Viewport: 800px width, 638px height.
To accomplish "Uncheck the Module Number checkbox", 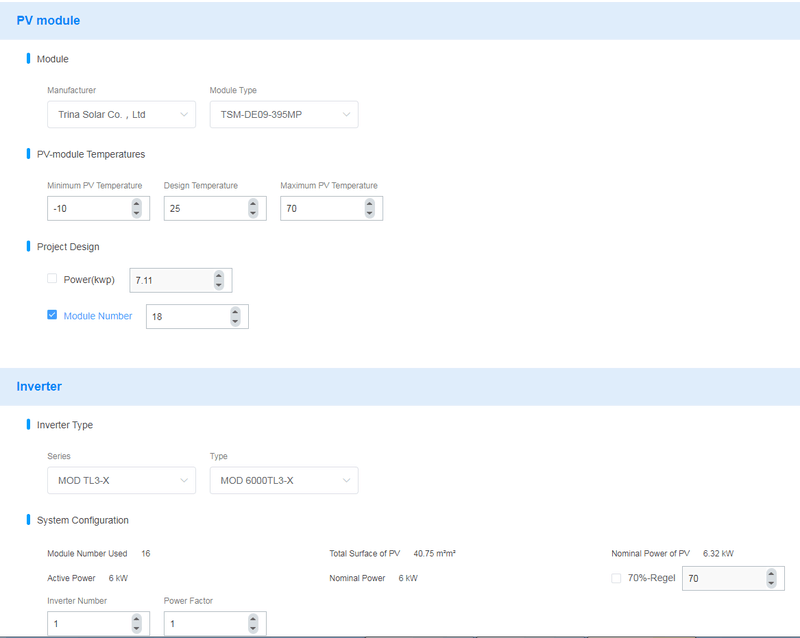I will [x=51, y=315].
